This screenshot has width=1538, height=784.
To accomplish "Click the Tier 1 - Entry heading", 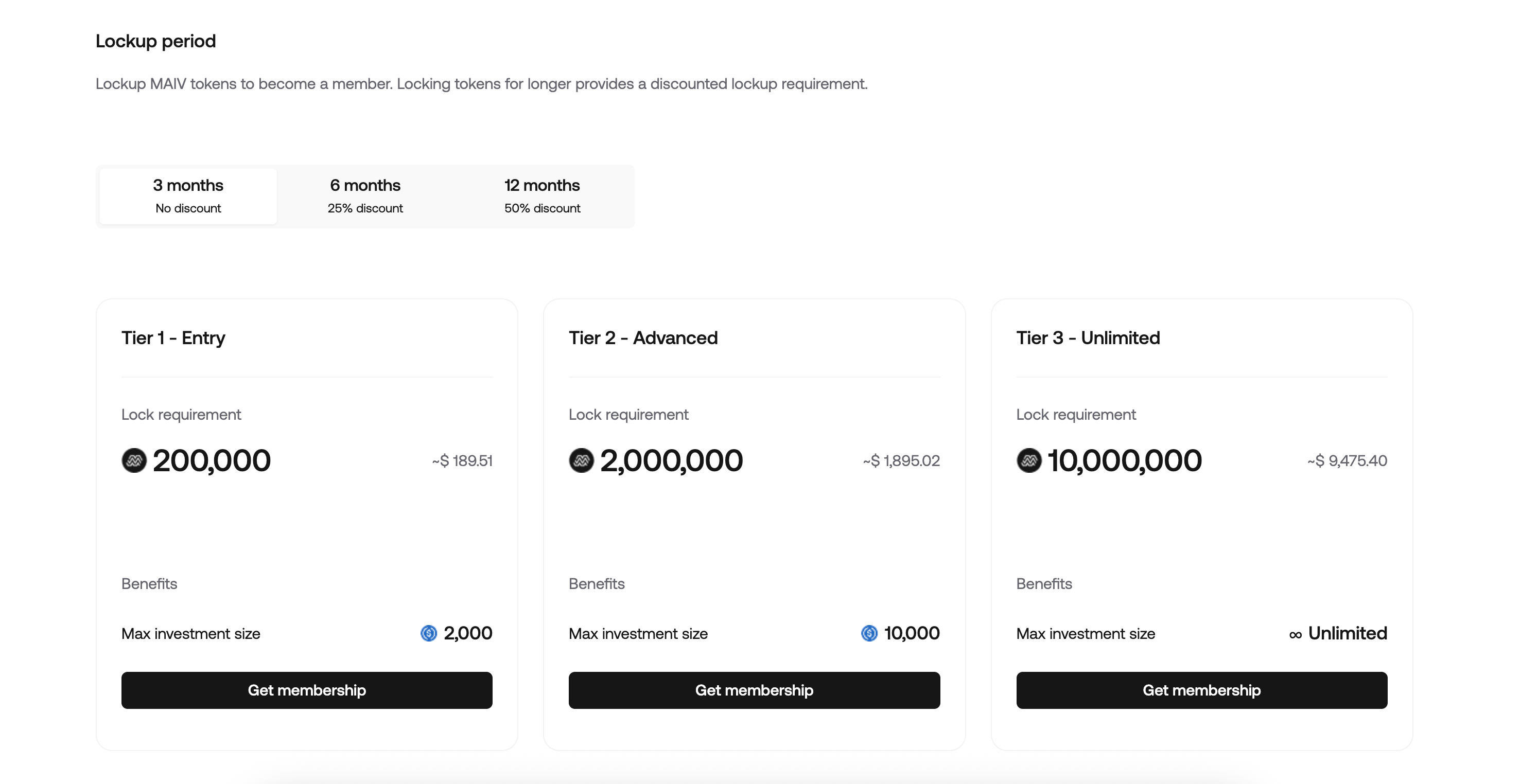I will click(173, 337).
